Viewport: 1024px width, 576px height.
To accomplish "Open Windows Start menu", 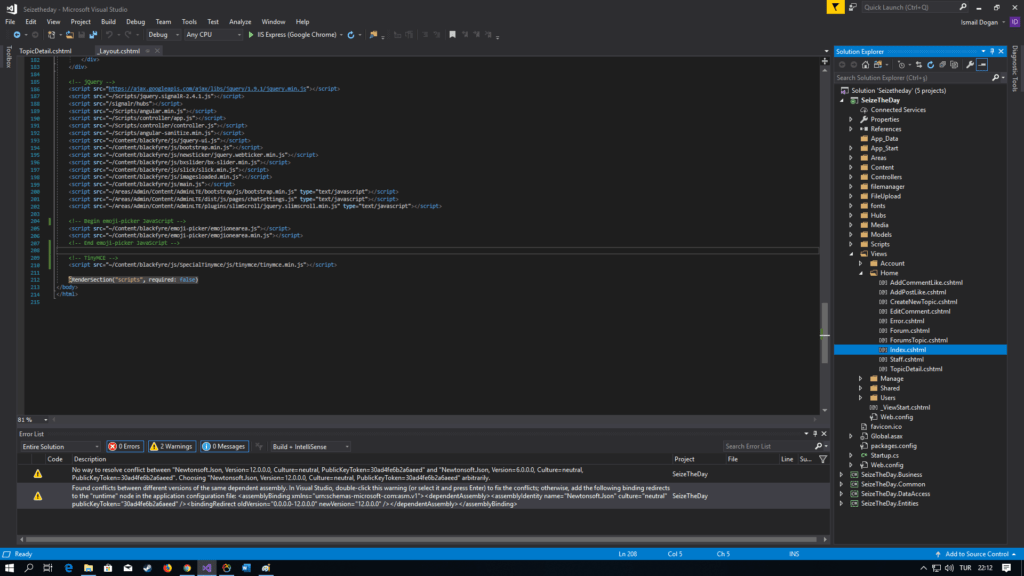I will pyautogui.click(x=9, y=568).
